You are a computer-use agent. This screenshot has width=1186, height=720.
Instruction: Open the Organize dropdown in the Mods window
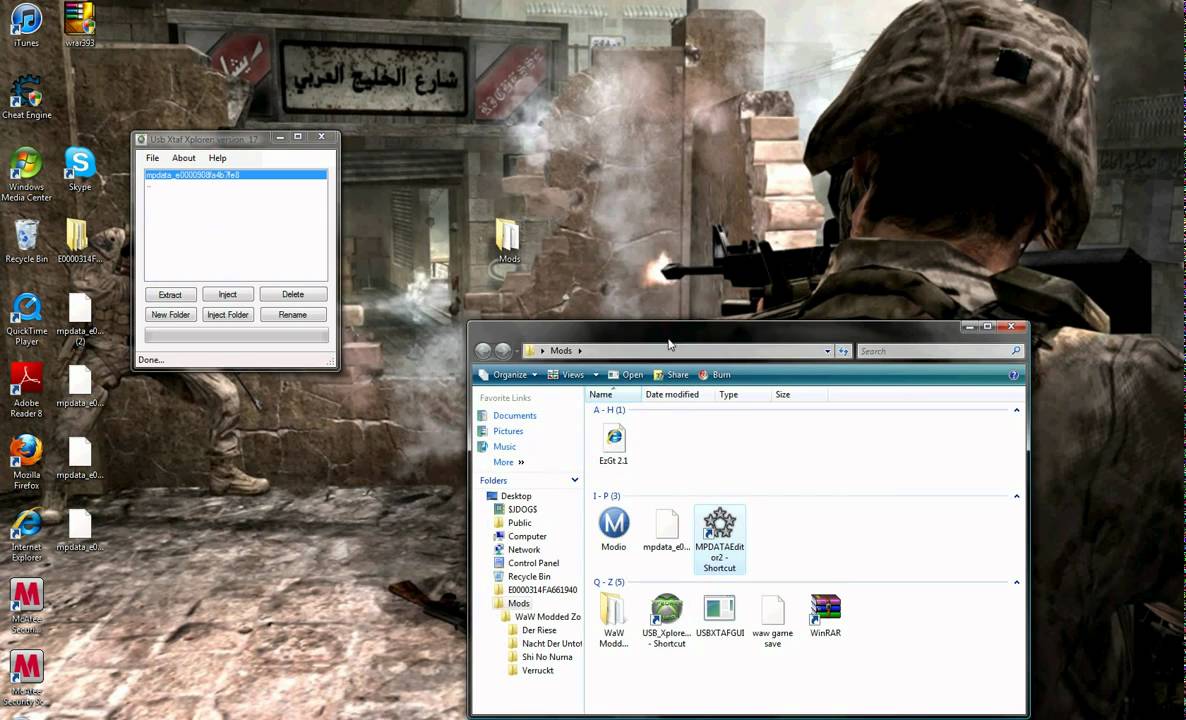click(508, 374)
